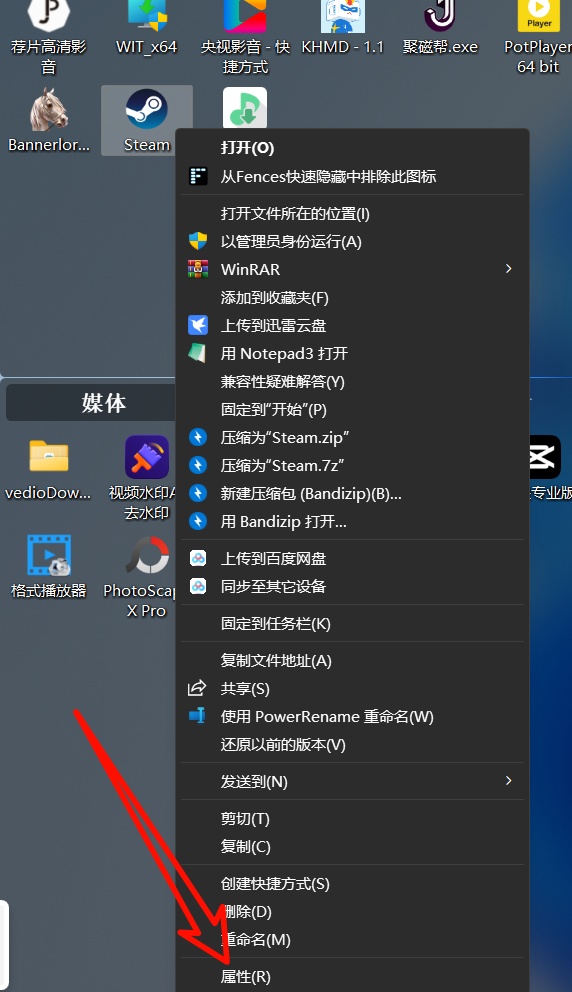This screenshot has height=992, width=572.
Task: Select 打开文件所在的位置(I)
Action: (x=352, y=214)
